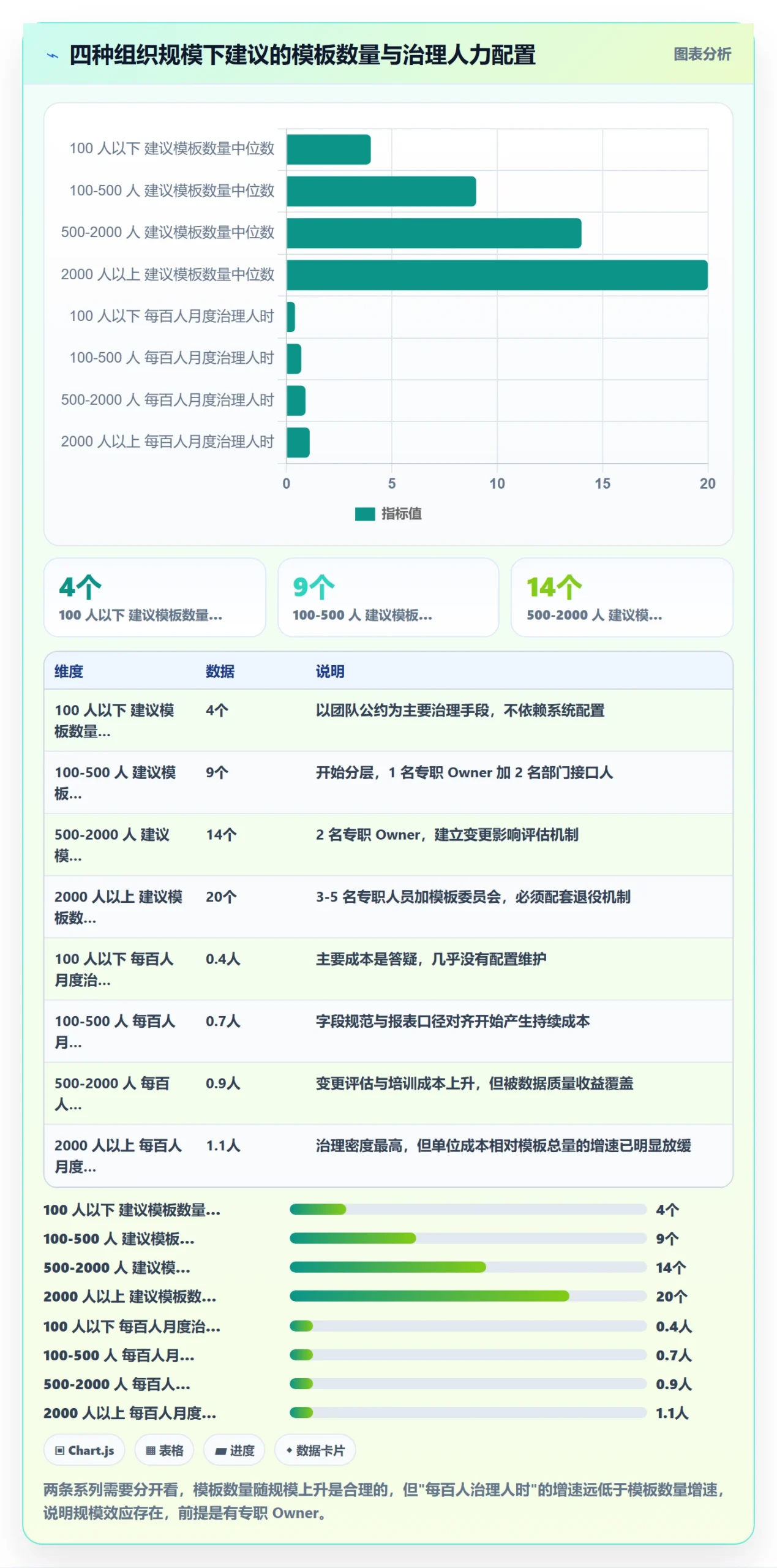Click the 数据卡片 tag chip
Viewport: 777px width, 1568px height.
[x=315, y=1449]
